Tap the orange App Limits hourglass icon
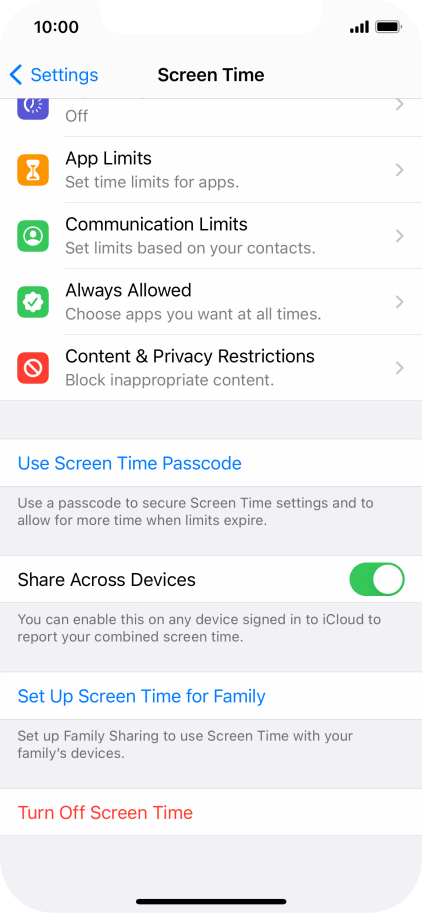The width and height of the screenshot is (422, 913). (x=33, y=170)
